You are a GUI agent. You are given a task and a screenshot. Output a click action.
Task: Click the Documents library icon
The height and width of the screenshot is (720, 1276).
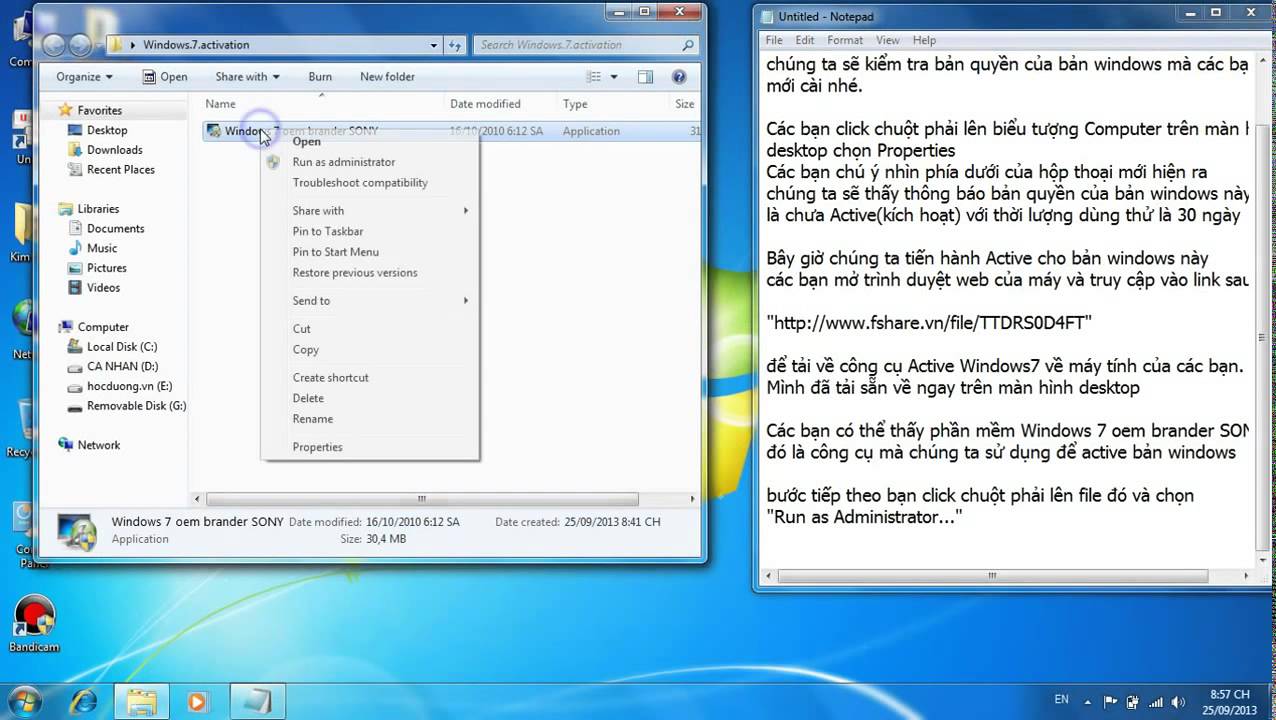click(76, 229)
